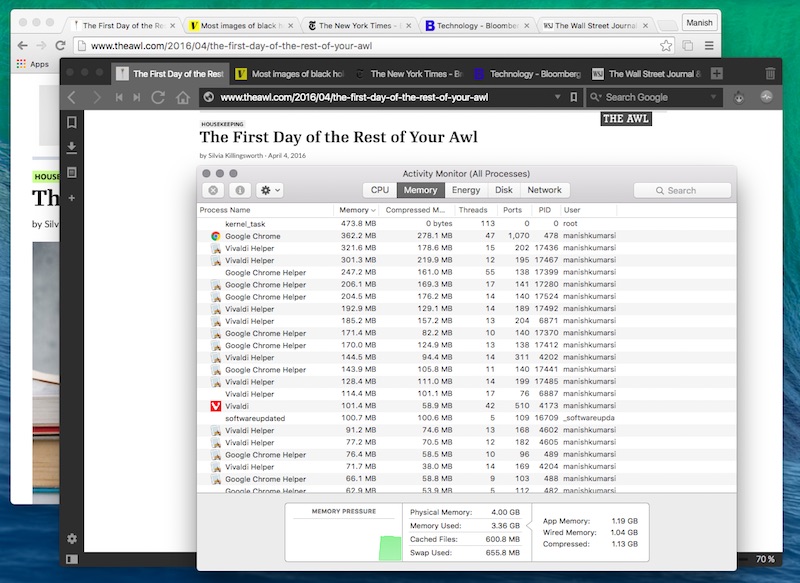
Task: Sort by Threads column header
Action: 476,210
